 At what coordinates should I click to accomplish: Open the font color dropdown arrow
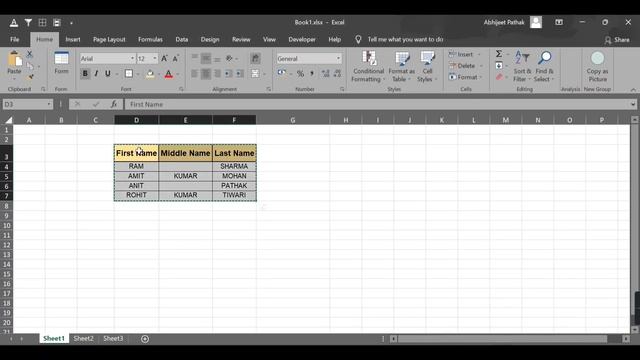(178, 74)
